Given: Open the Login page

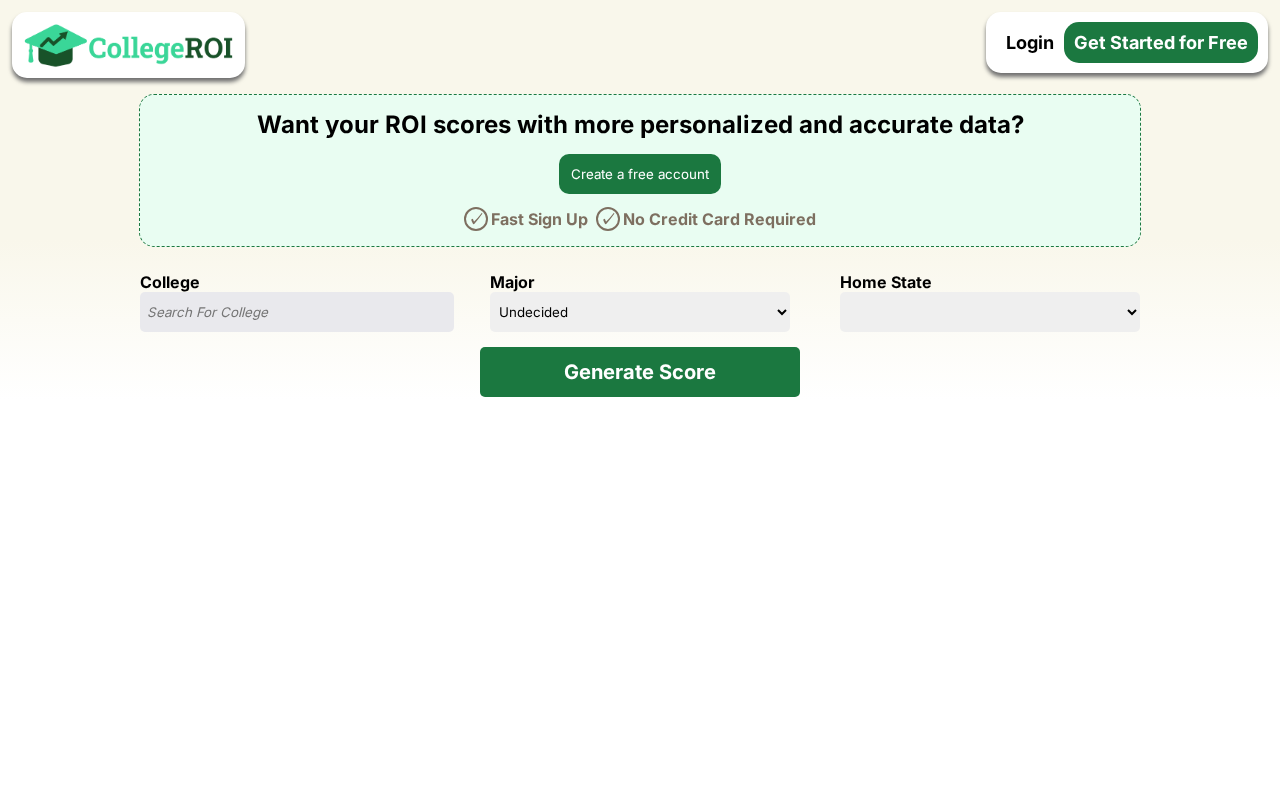Looking at the screenshot, I should pos(1029,43).
